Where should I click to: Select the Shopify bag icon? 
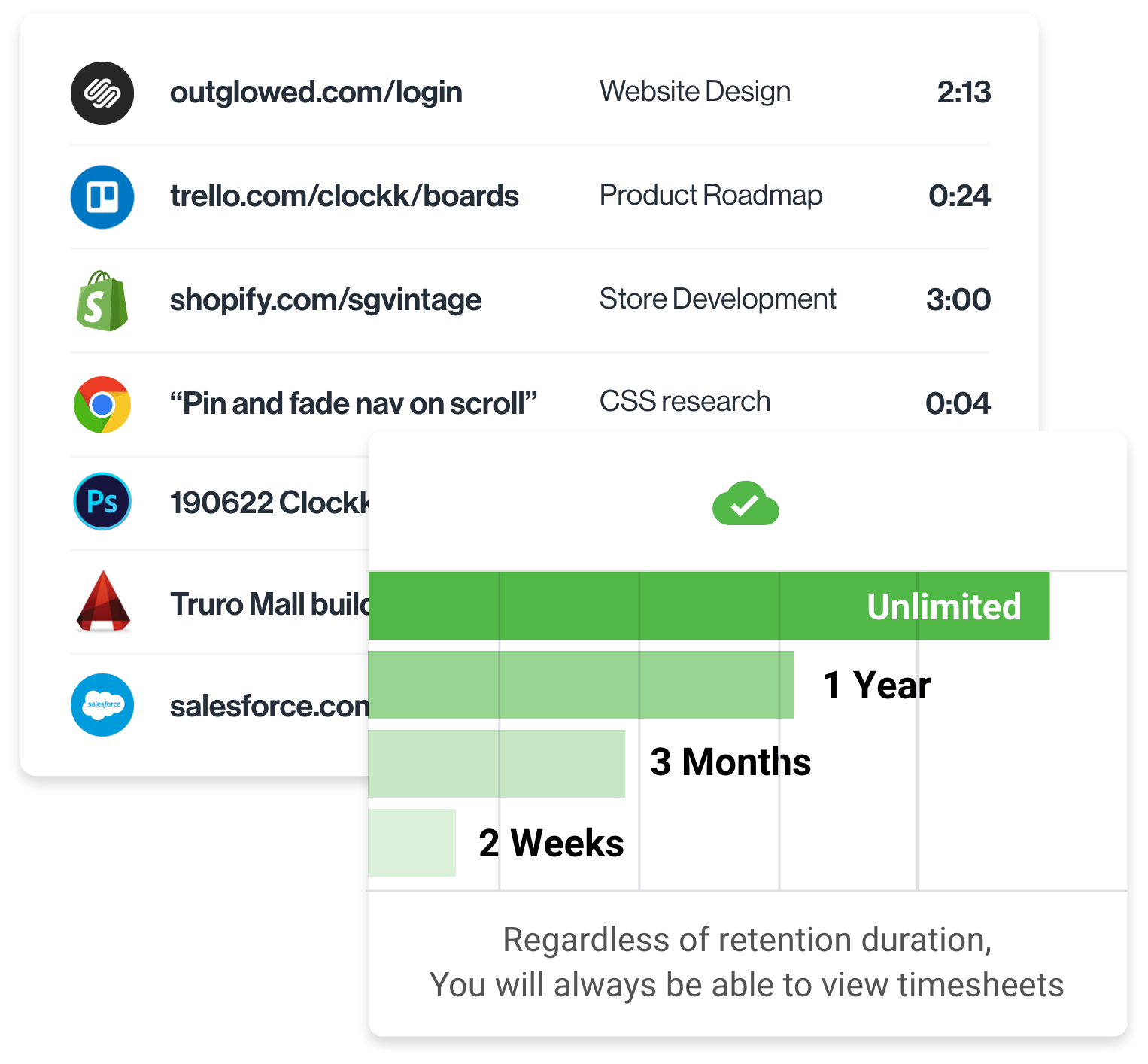[x=102, y=301]
